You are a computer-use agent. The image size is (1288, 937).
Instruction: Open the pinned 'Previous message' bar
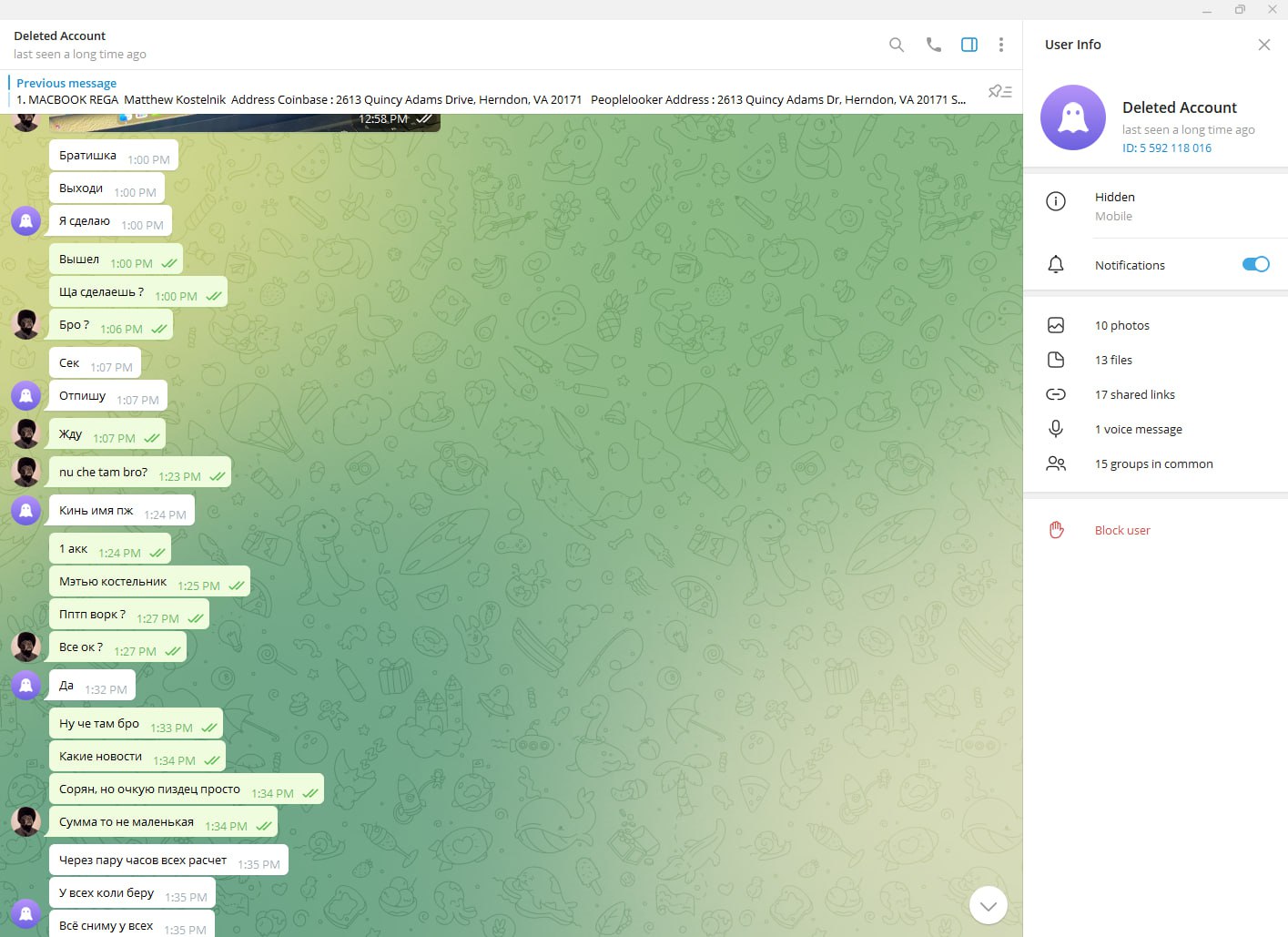click(x=492, y=91)
